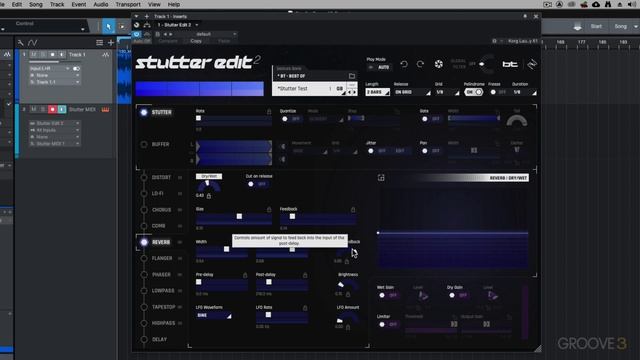This screenshot has height=360, width=640.
Task: Click the Start button at top right
Action: (x=596, y=26)
